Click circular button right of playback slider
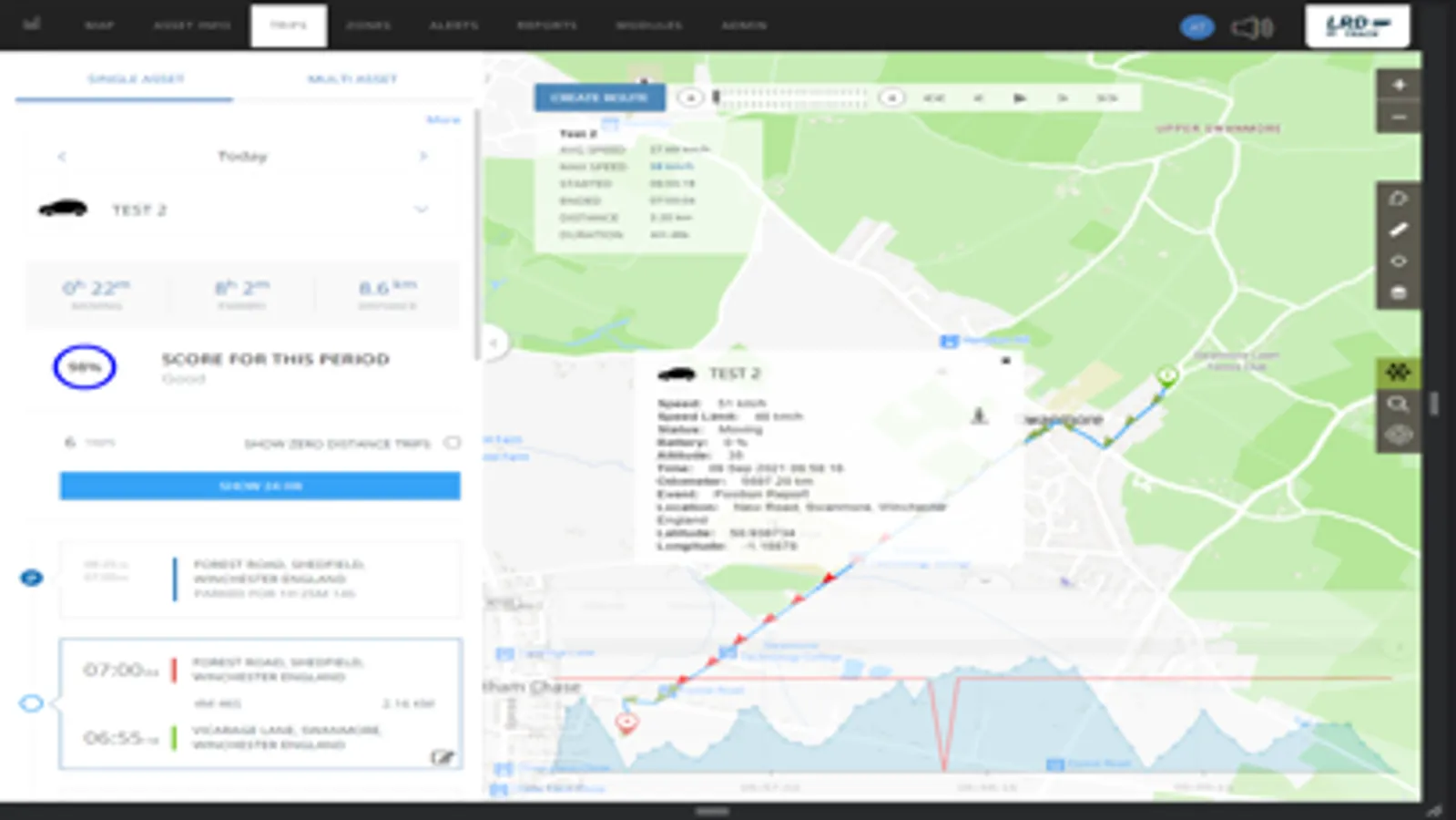The height and width of the screenshot is (820, 1456). 892,97
